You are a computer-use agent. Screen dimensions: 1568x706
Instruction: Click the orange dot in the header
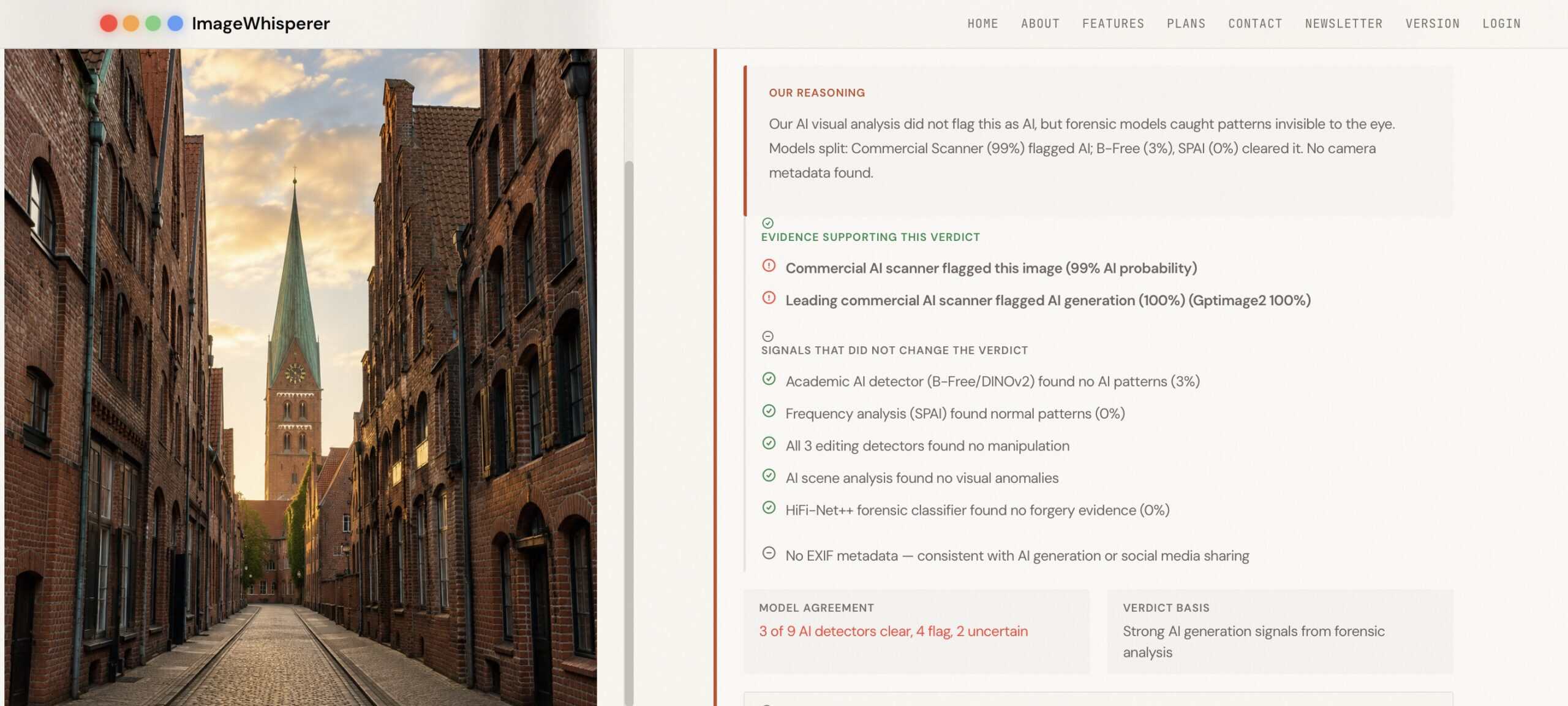coord(131,23)
